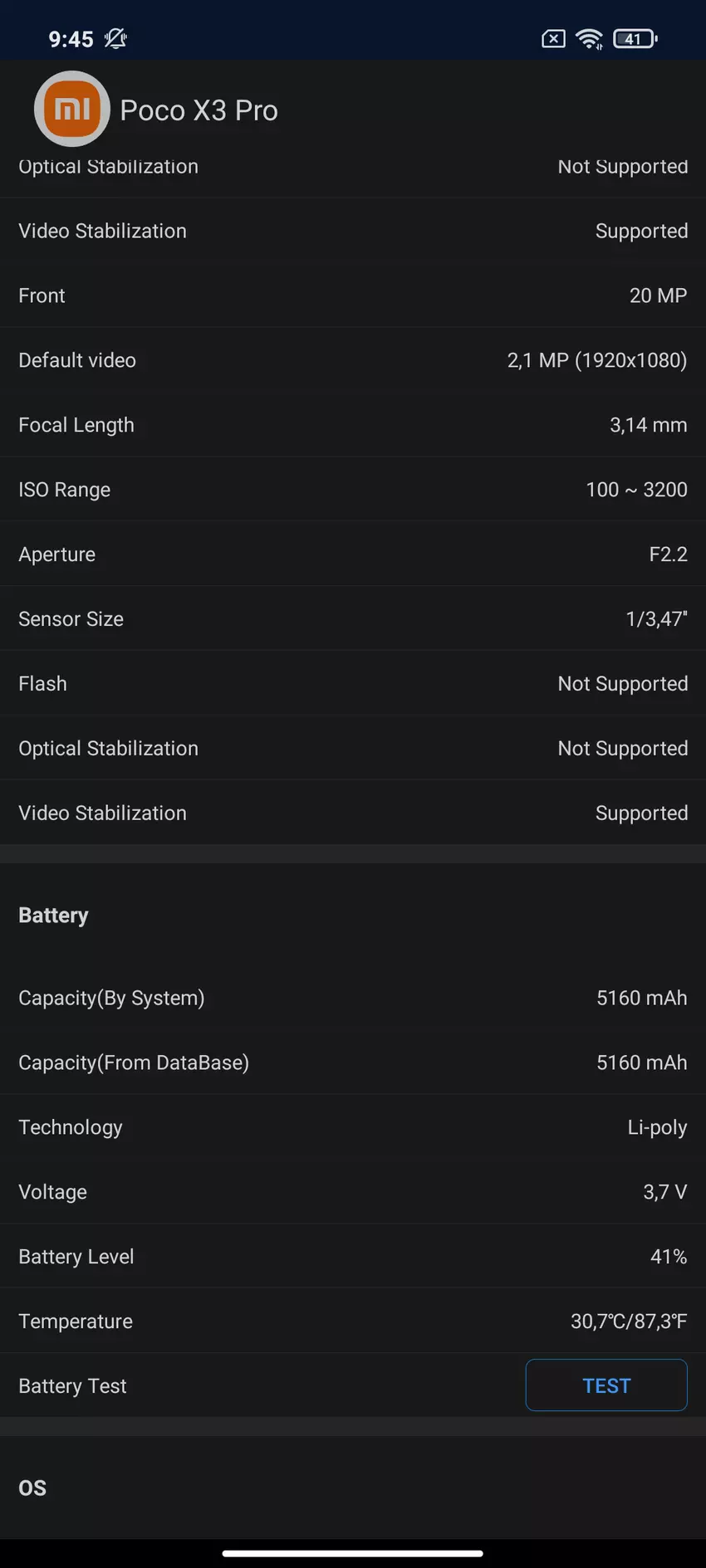Tap the Default video resolution row

(353, 360)
